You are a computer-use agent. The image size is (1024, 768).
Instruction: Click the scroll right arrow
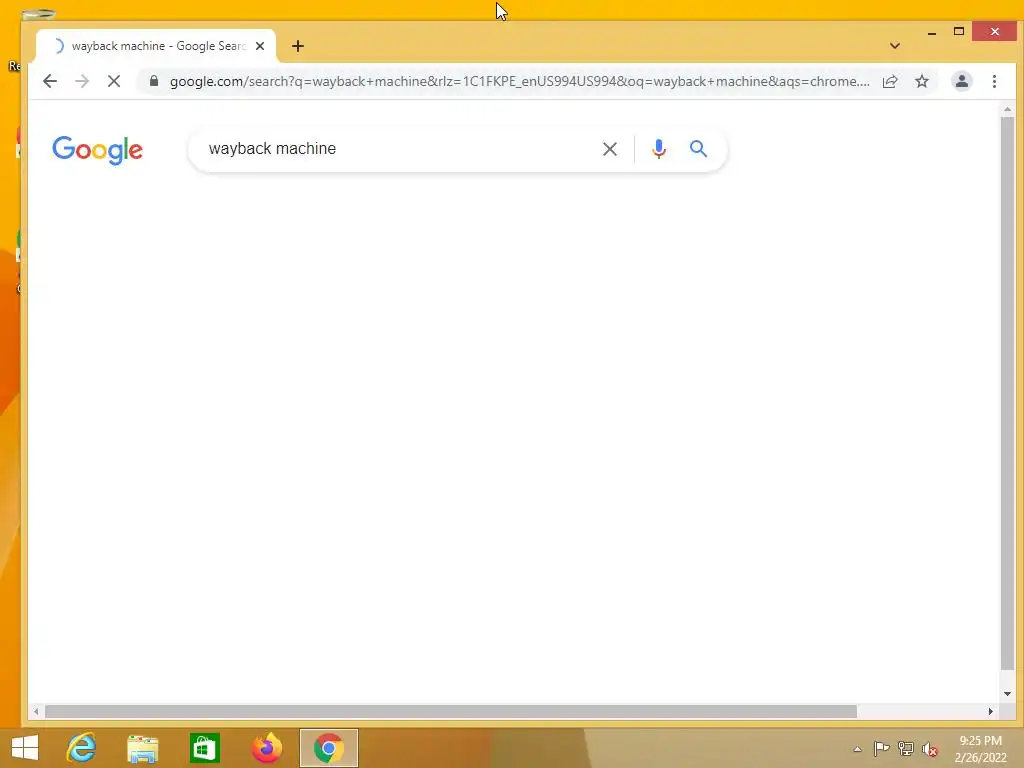(x=991, y=711)
